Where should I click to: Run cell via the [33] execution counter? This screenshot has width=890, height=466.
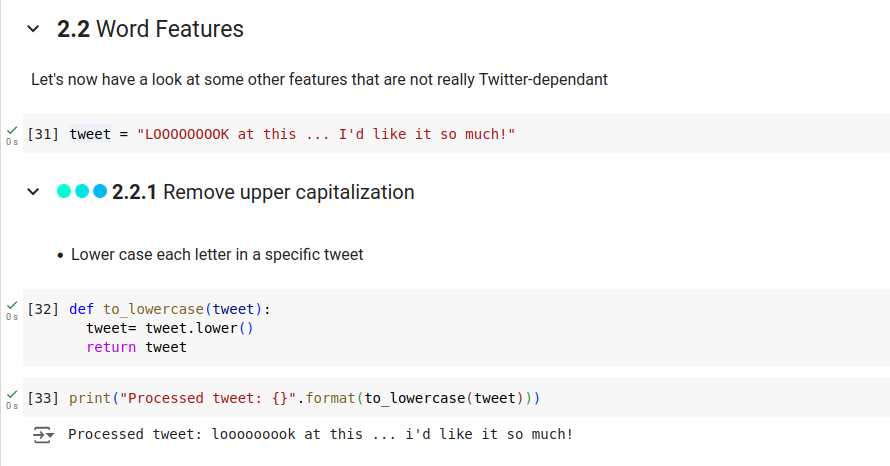pyautogui.click(x=44, y=398)
